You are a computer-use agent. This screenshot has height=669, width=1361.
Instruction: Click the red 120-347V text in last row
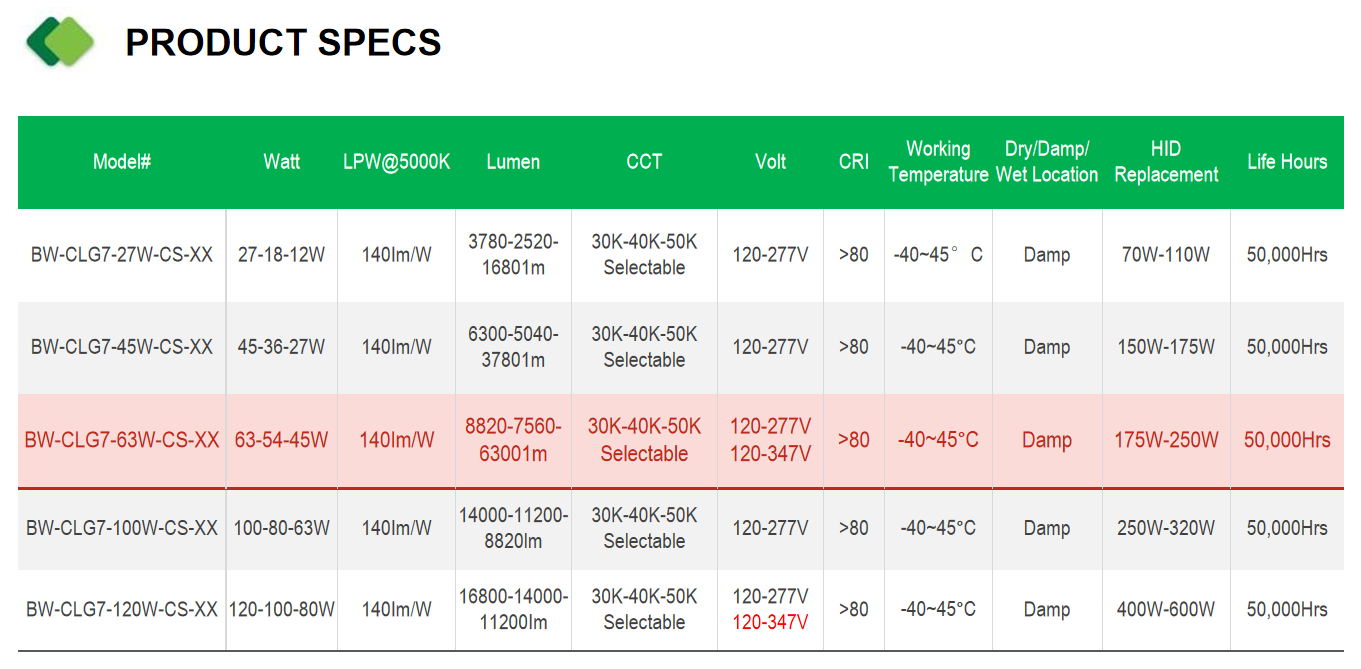click(770, 622)
